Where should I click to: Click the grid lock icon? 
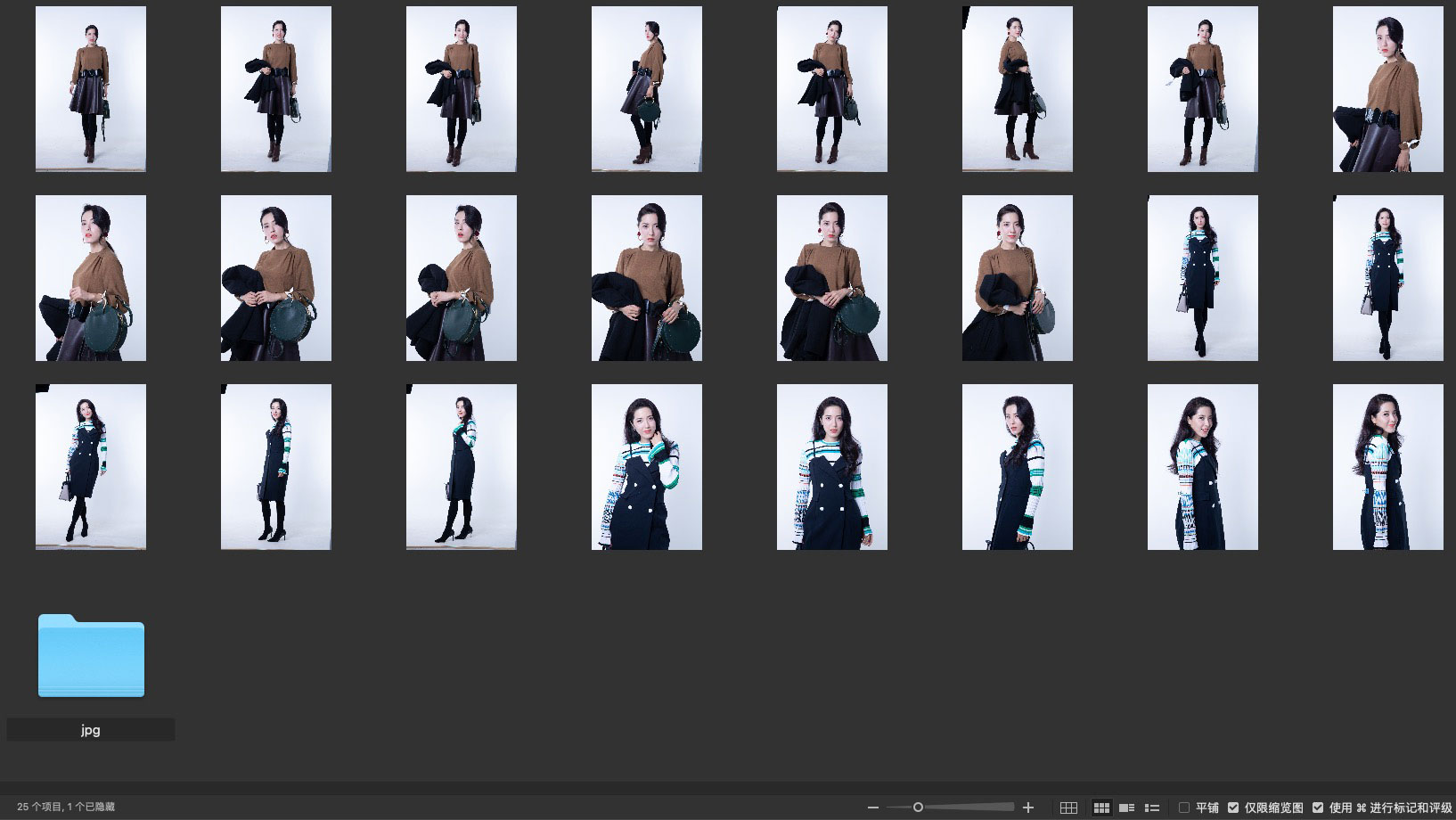(1068, 808)
